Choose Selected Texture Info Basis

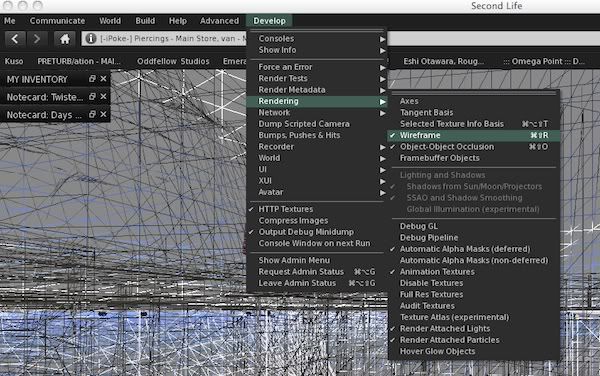coord(474,124)
